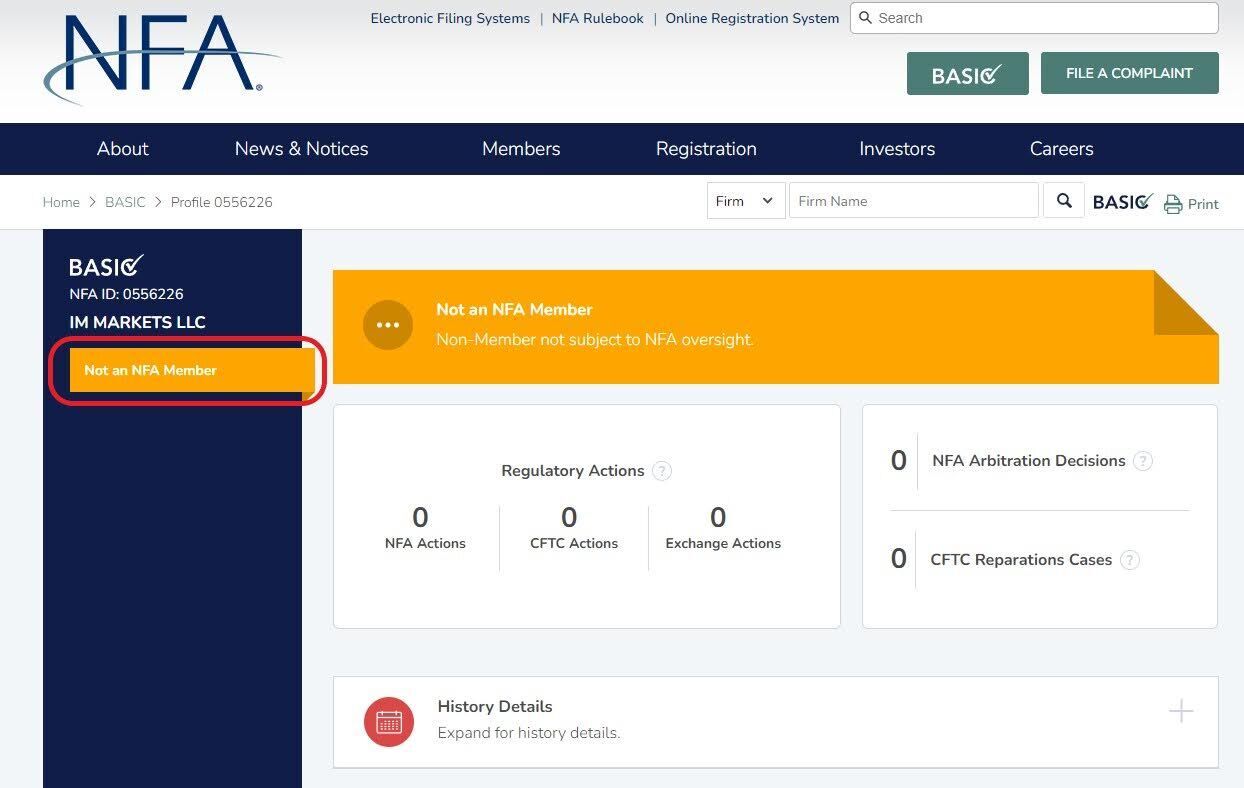Open the Careers menu
The height and width of the screenshot is (788, 1244).
point(1062,149)
